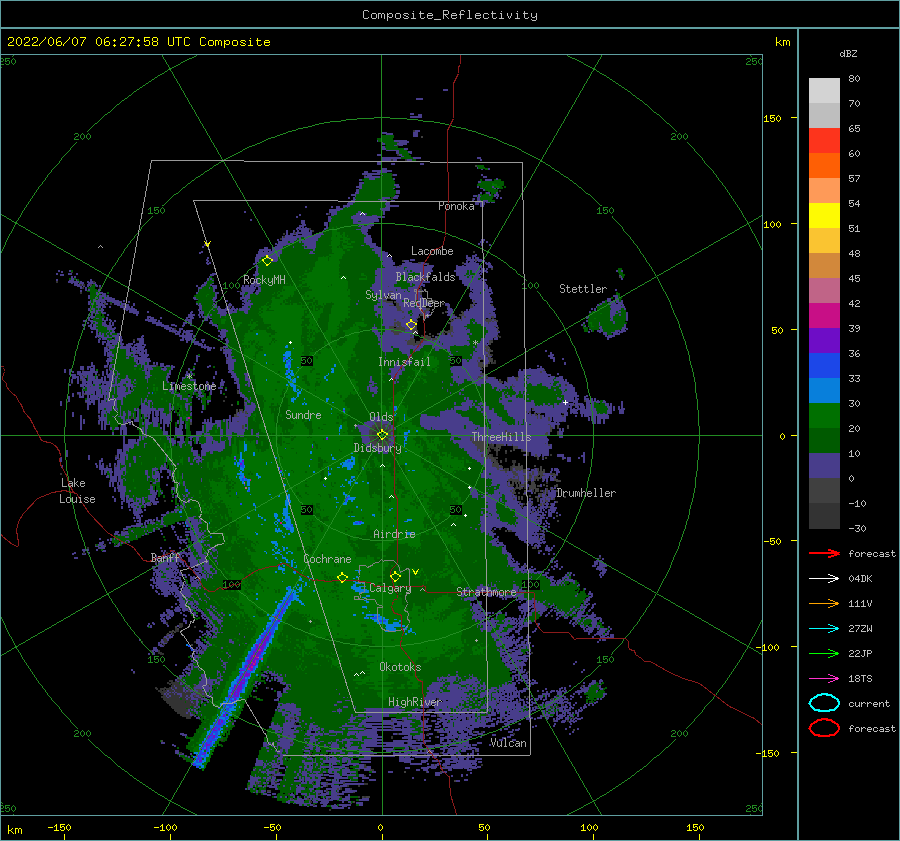Click the white 04DK arrow legend icon
This screenshot has height=841, width=900.
824,579
